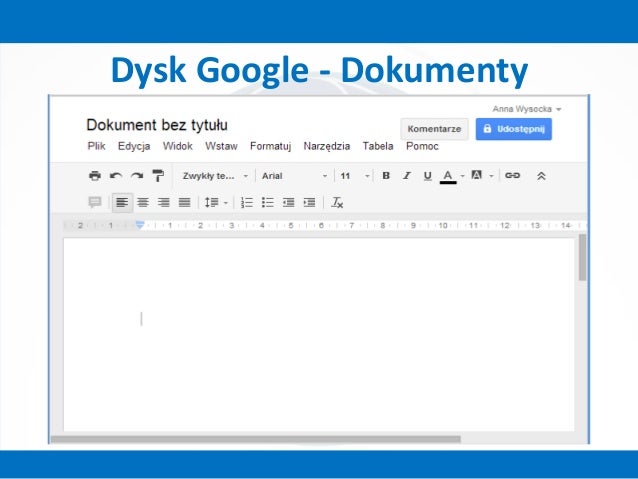This screenshot has height=479, width=638.
Task: Open the Wstaw menu
Action: (x=221, y=146)
